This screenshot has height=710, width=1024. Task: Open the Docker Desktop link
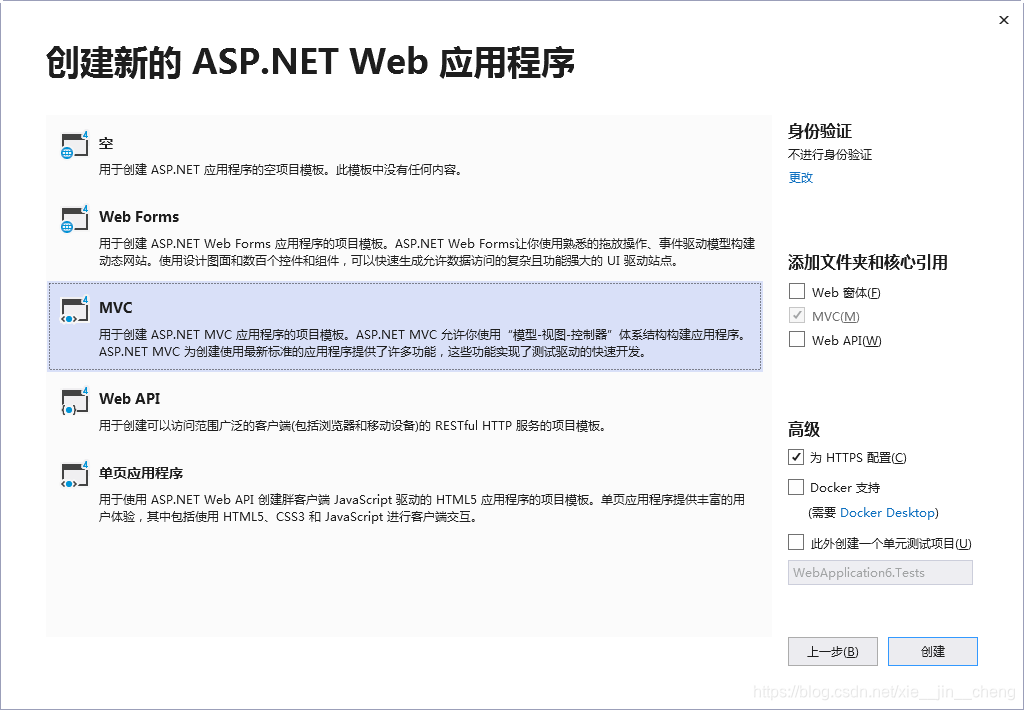coord(888,513)
